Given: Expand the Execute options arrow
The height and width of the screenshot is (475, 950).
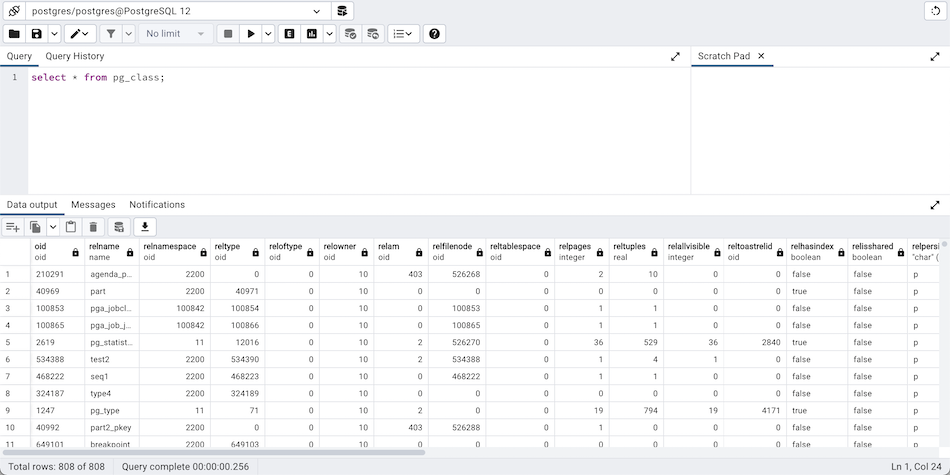Looking at the screenshot, I should [x=268, y=34].
